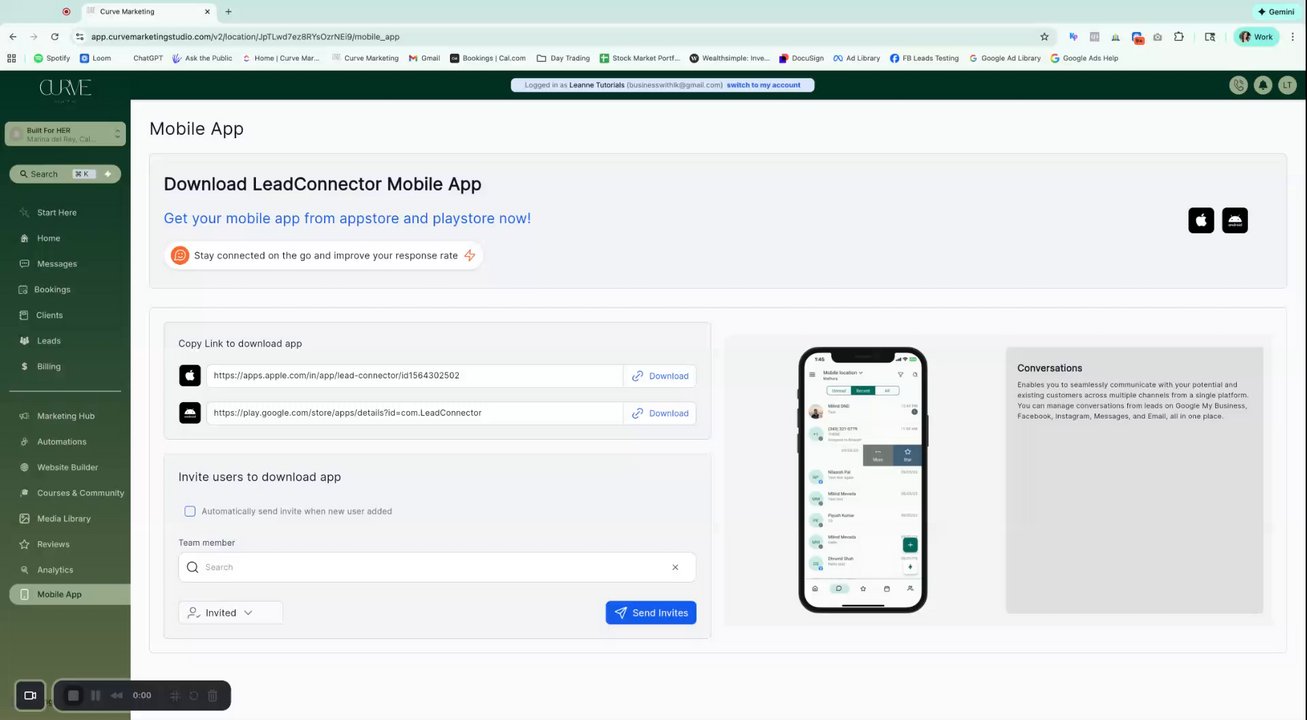
Task: Open the Google Ads Help bookmark
Action: click(1084, 58)
